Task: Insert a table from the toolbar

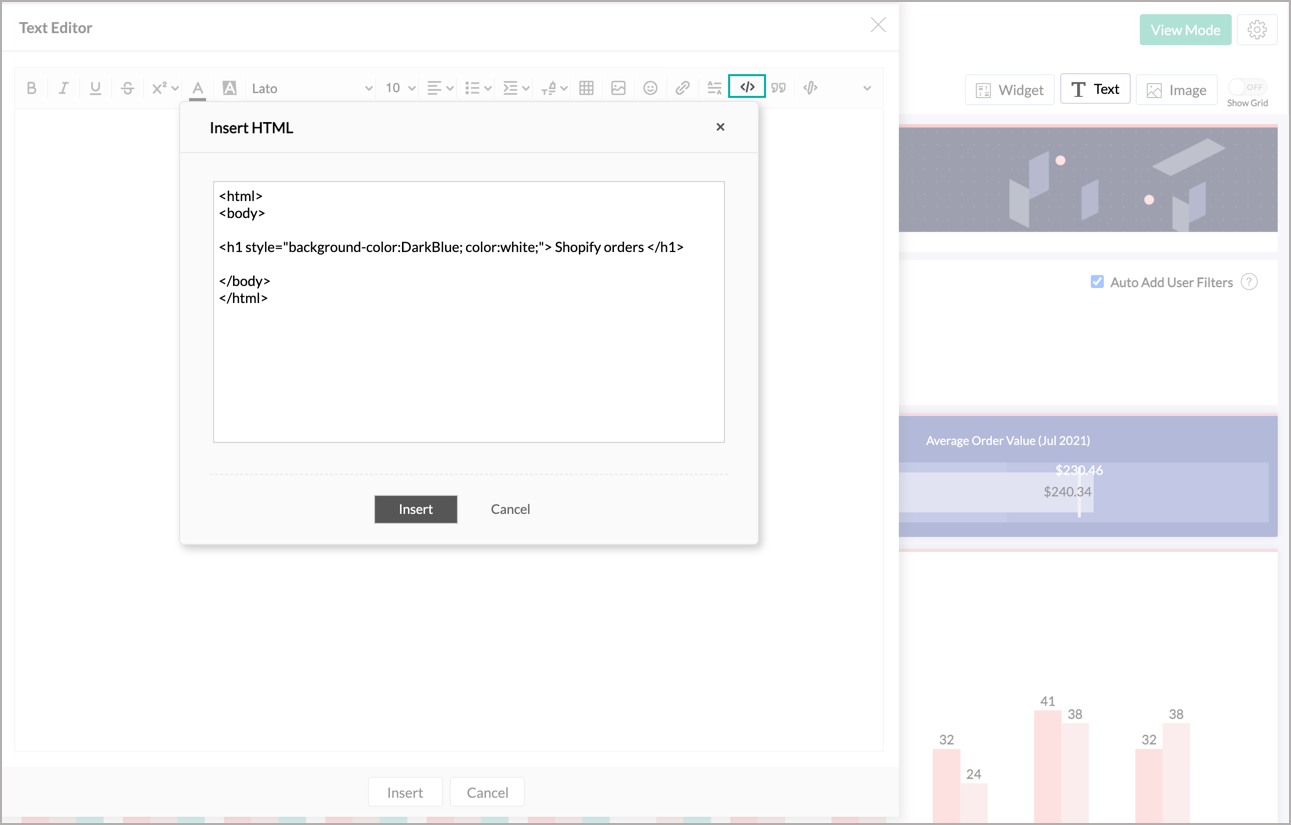Action: coord(586,88)
